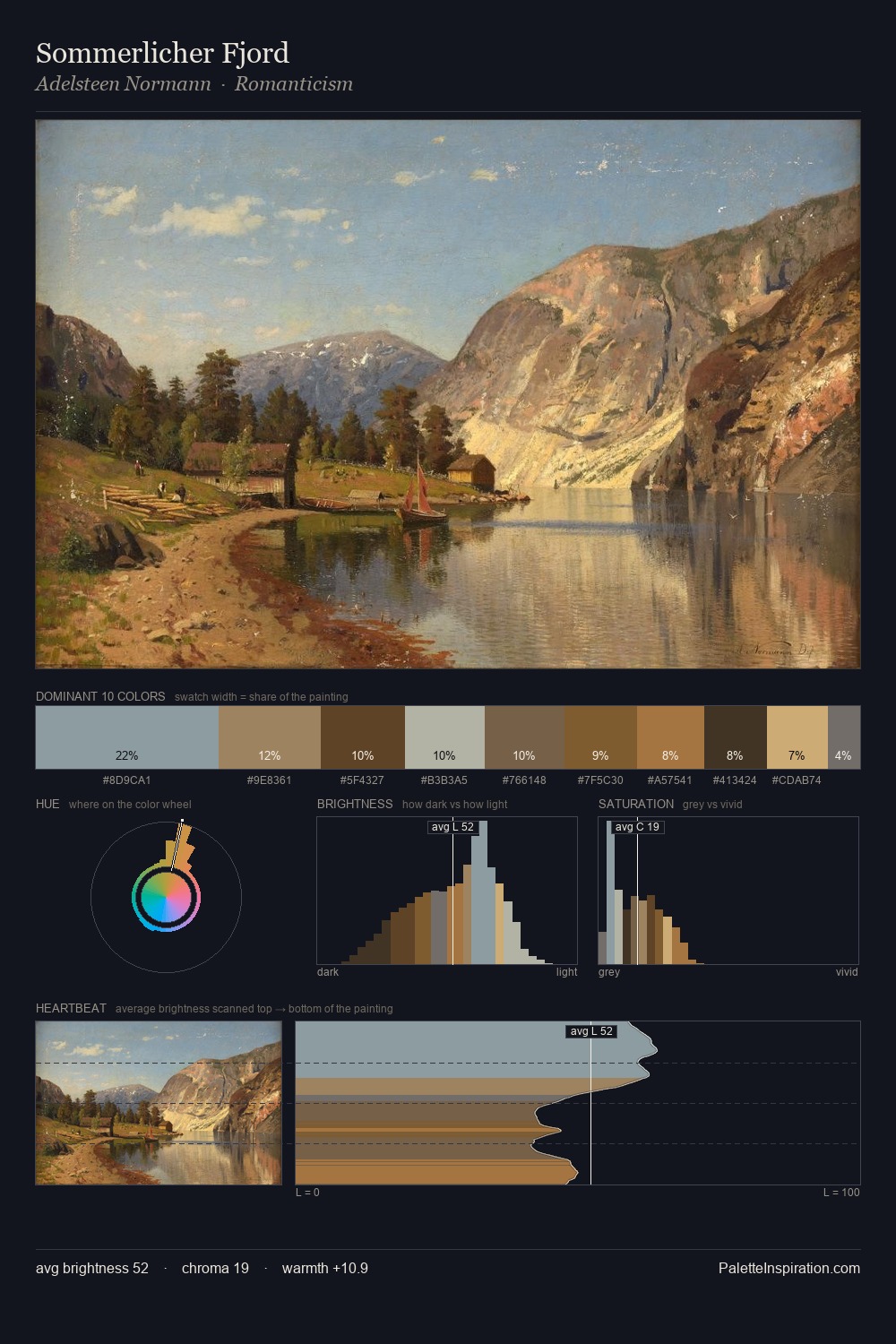This screenshot has height=1344, width=896.
Task: Click the 'BRIGHTNESS' section heading
Action: (355, 804)
